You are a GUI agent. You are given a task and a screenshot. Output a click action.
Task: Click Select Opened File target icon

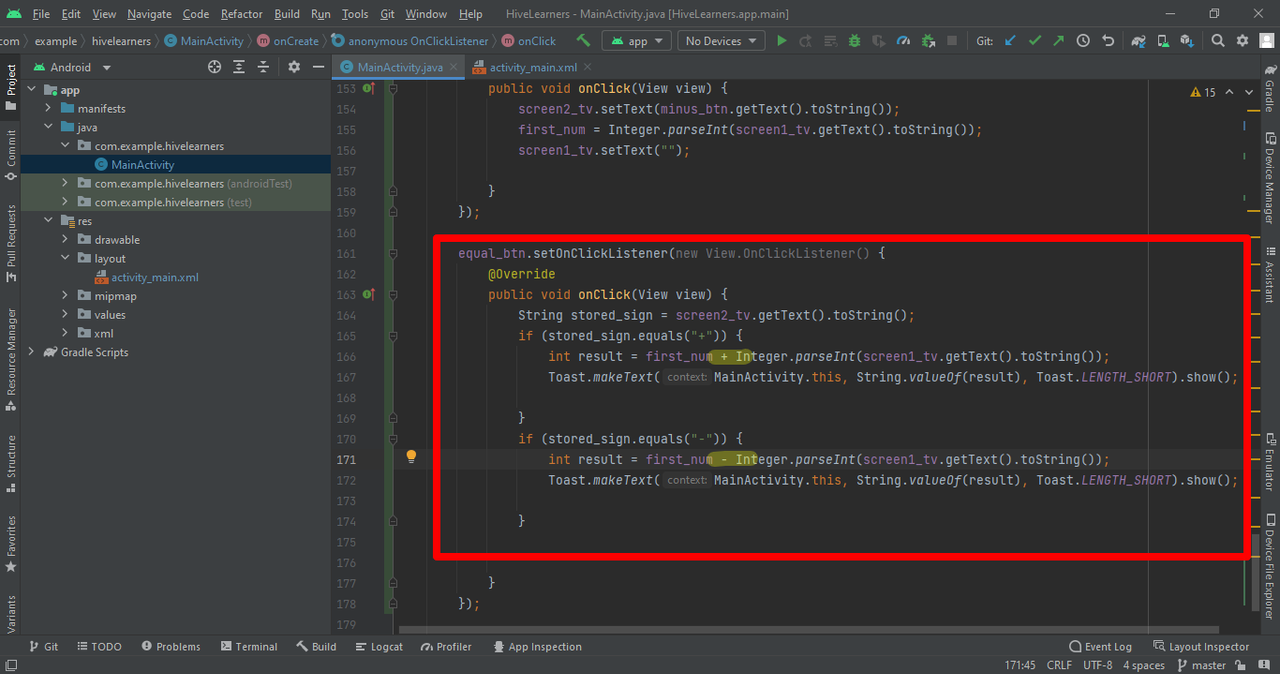coord(214,67)
